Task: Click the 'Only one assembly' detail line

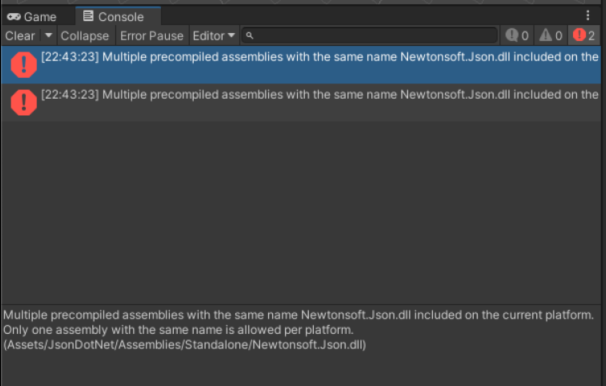Action: (179, 330)
